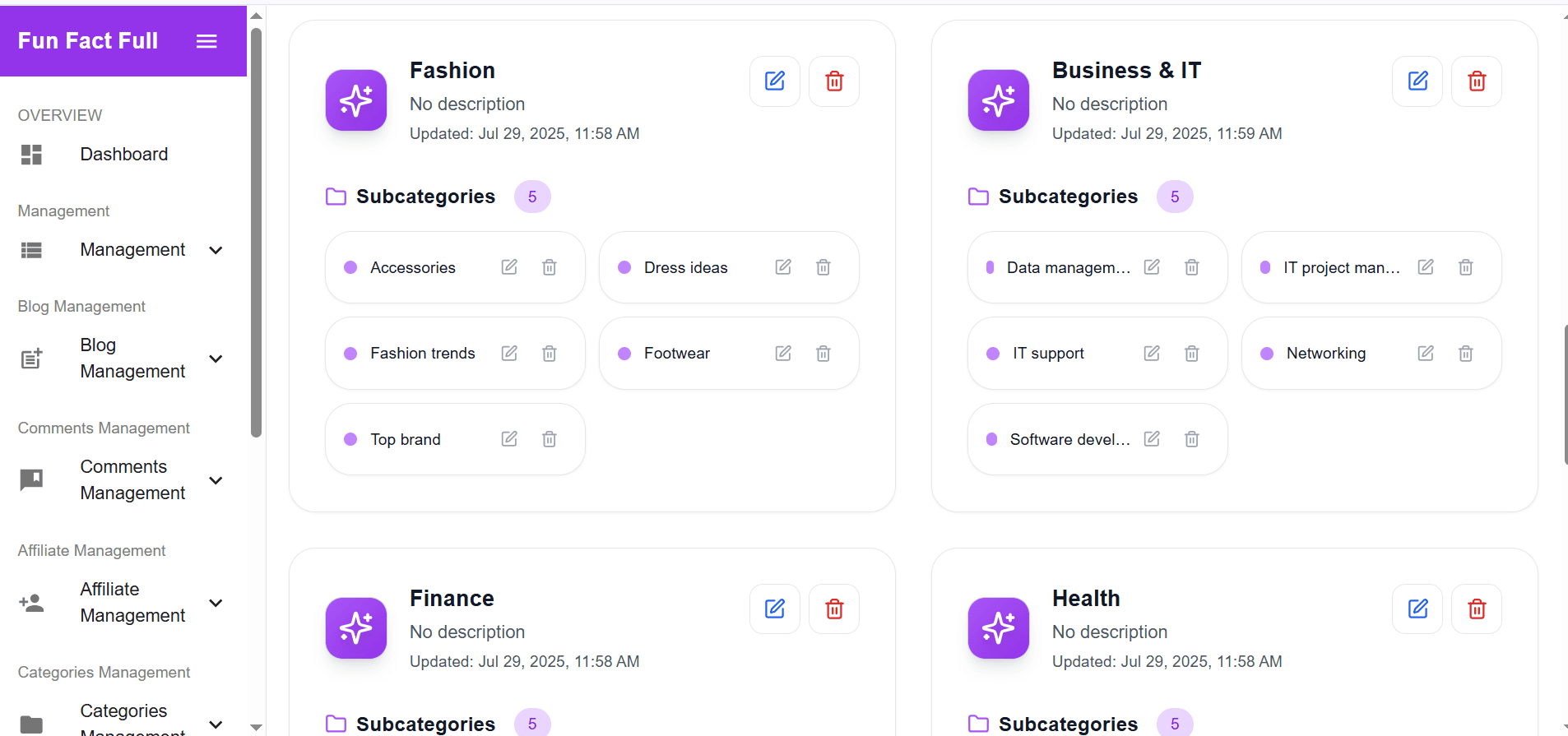Edit the Business & IT category
1568x736 pixels.
1417,81
